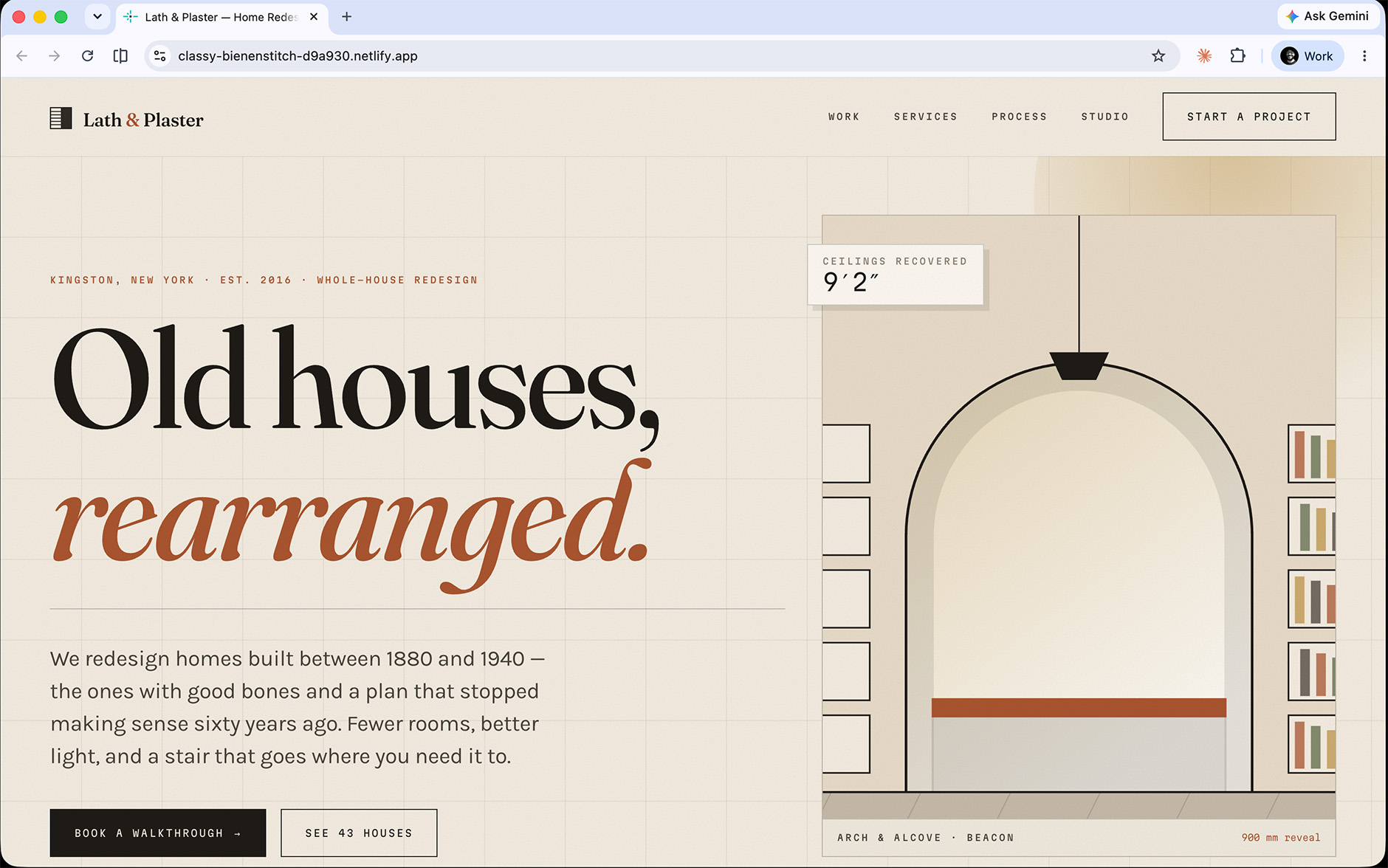Open the Chrome three-dot menu
The width and height of the screenshot is (1388, 868).
[x=1364, y=56]
